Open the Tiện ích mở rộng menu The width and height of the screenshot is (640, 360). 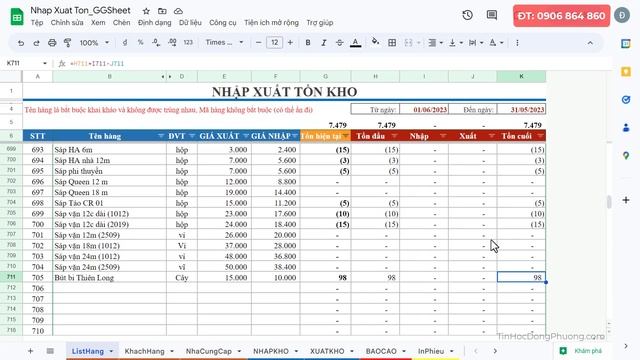click(x=271, y=23)
